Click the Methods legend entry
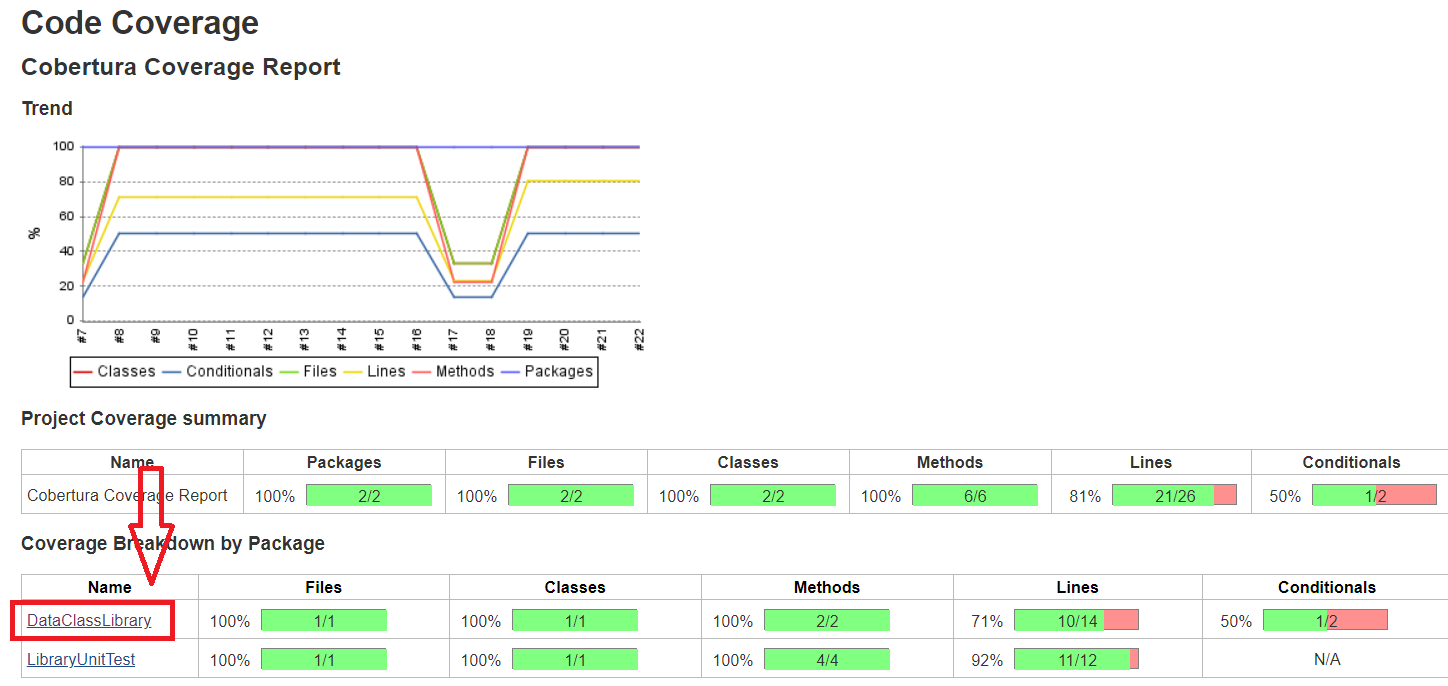 453,371
